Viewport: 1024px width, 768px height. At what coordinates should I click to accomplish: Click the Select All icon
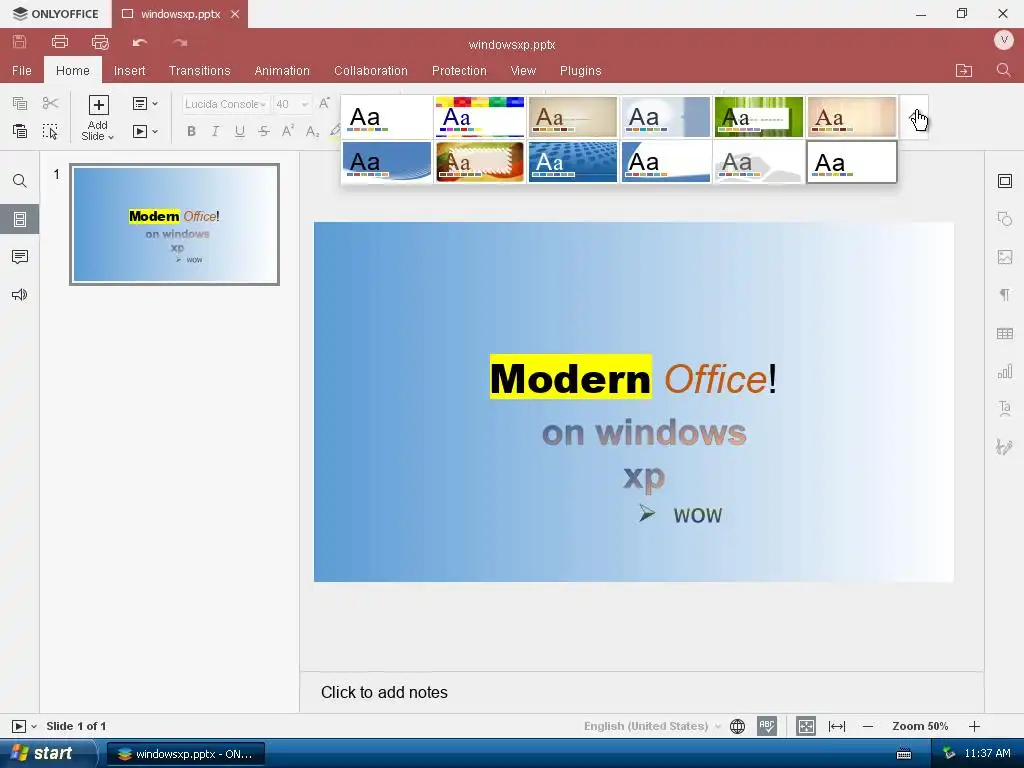tap(50, 131)
